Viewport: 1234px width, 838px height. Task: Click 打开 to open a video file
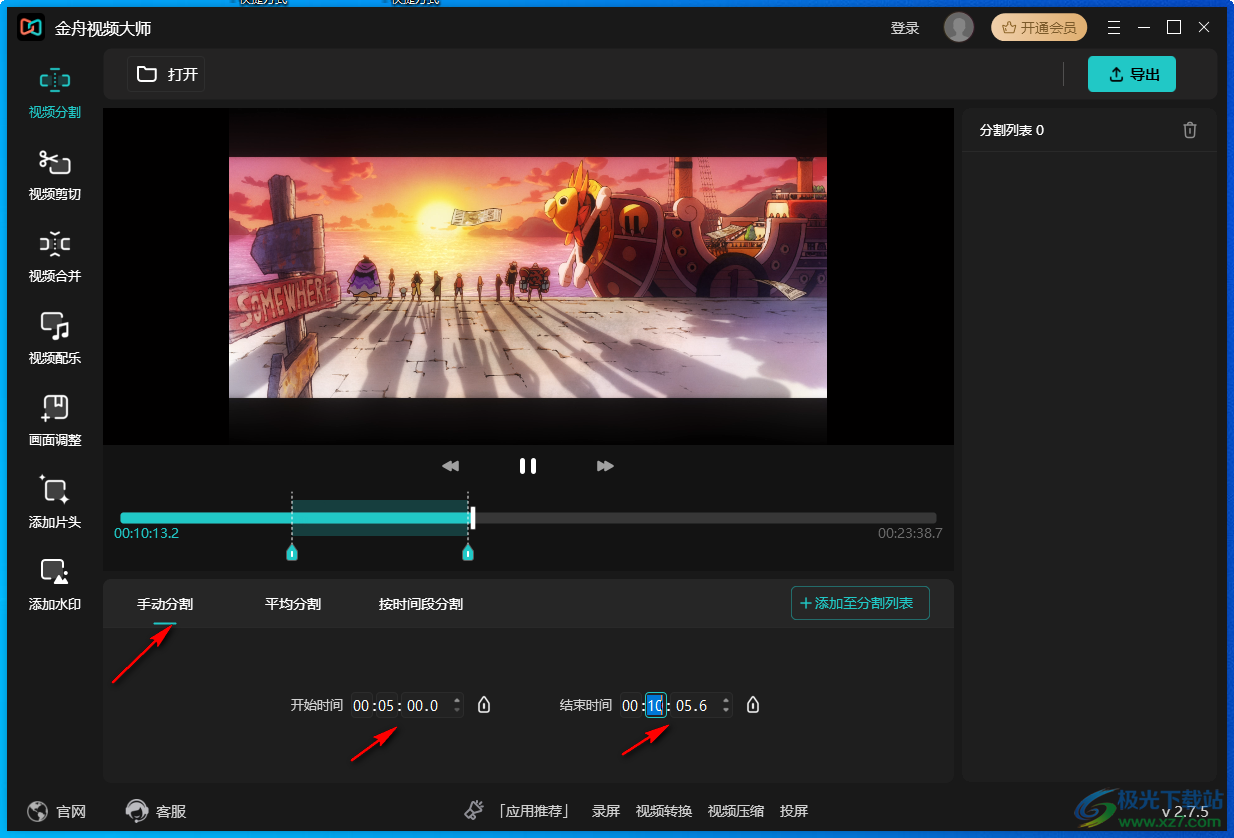coord(167,74)
